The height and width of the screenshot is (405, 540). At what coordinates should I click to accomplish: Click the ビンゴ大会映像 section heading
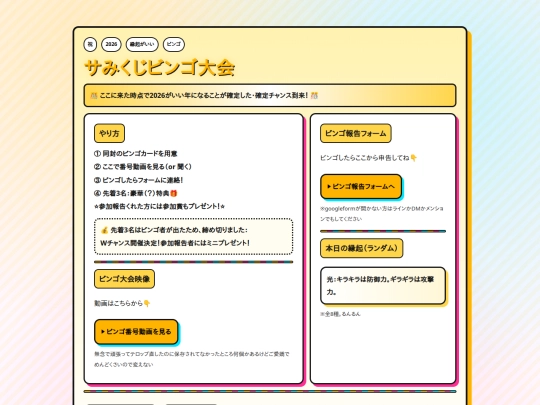(x=124, y=279)
